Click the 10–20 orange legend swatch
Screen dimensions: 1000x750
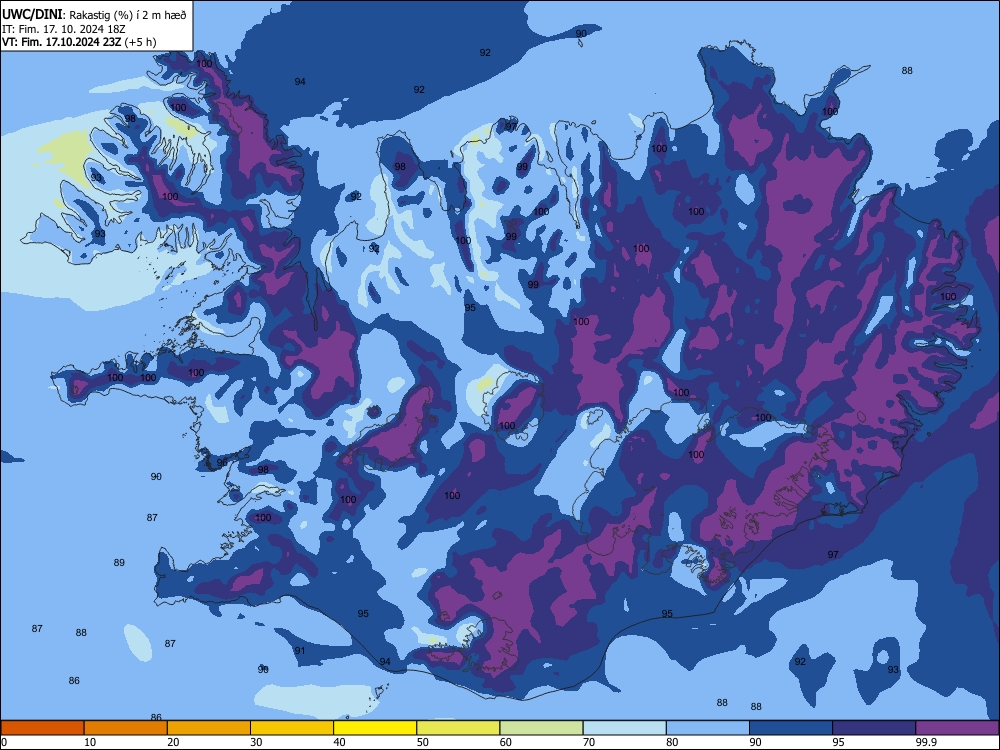126,728
